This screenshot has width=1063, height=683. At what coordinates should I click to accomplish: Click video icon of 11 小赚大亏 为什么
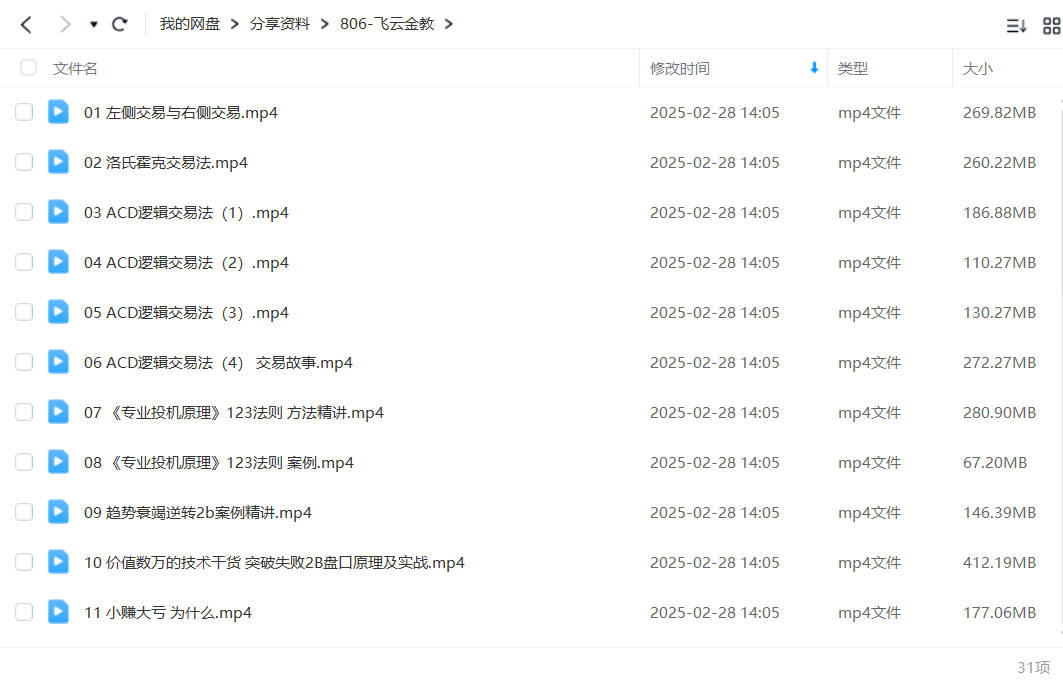(58, 612)
